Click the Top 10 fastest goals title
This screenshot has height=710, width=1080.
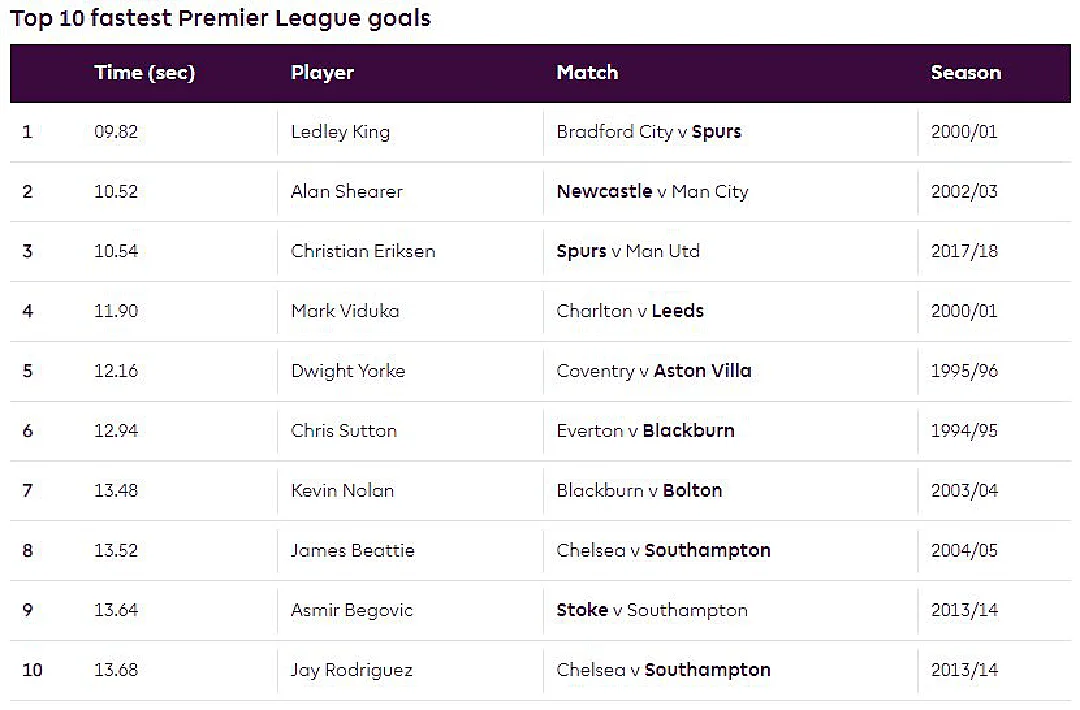point(220,19)
